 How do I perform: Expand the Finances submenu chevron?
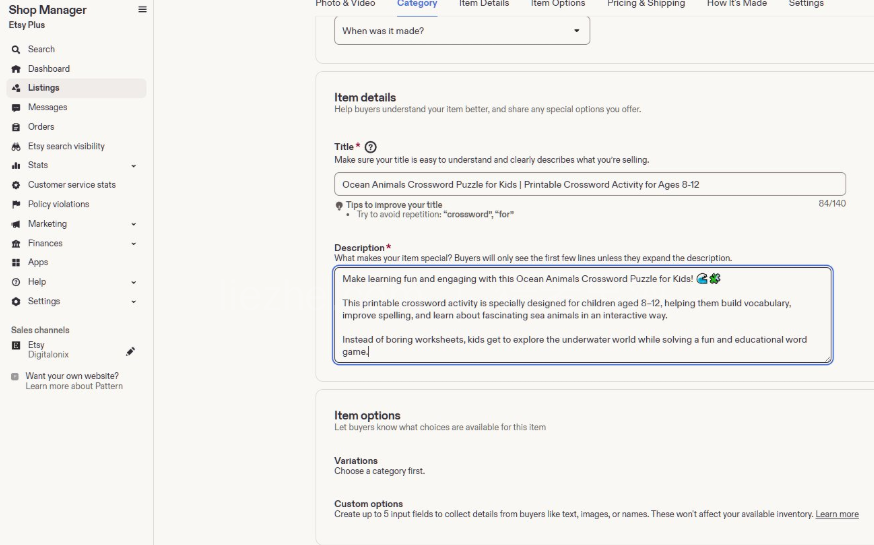[x=133, y=244]
